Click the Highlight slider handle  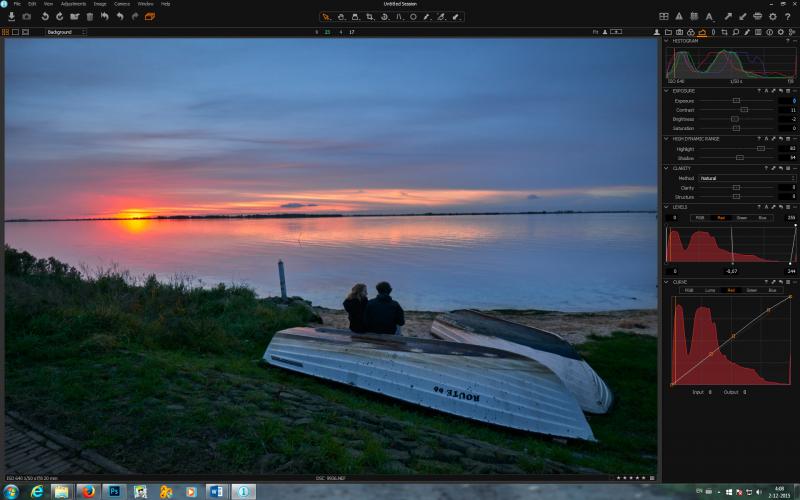[x=761, y=148]
